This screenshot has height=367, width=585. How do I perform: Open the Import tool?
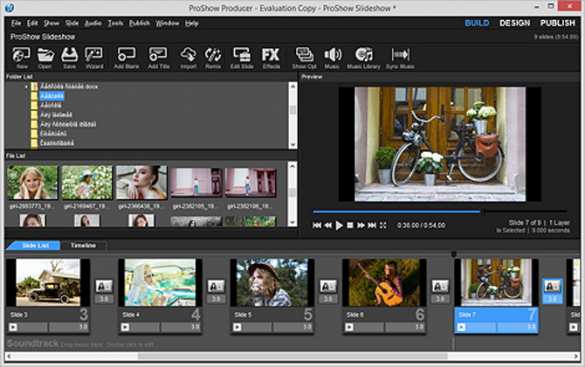click(x=188, y=58)
